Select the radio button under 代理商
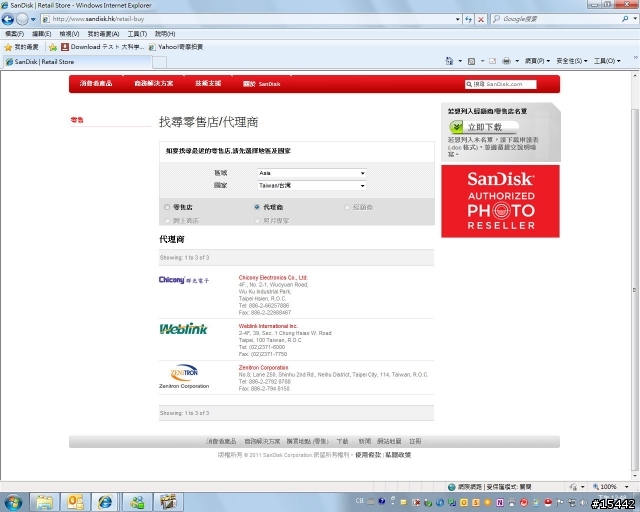The height and width of the screenshot is (512, 640). (x=257, y=220)
